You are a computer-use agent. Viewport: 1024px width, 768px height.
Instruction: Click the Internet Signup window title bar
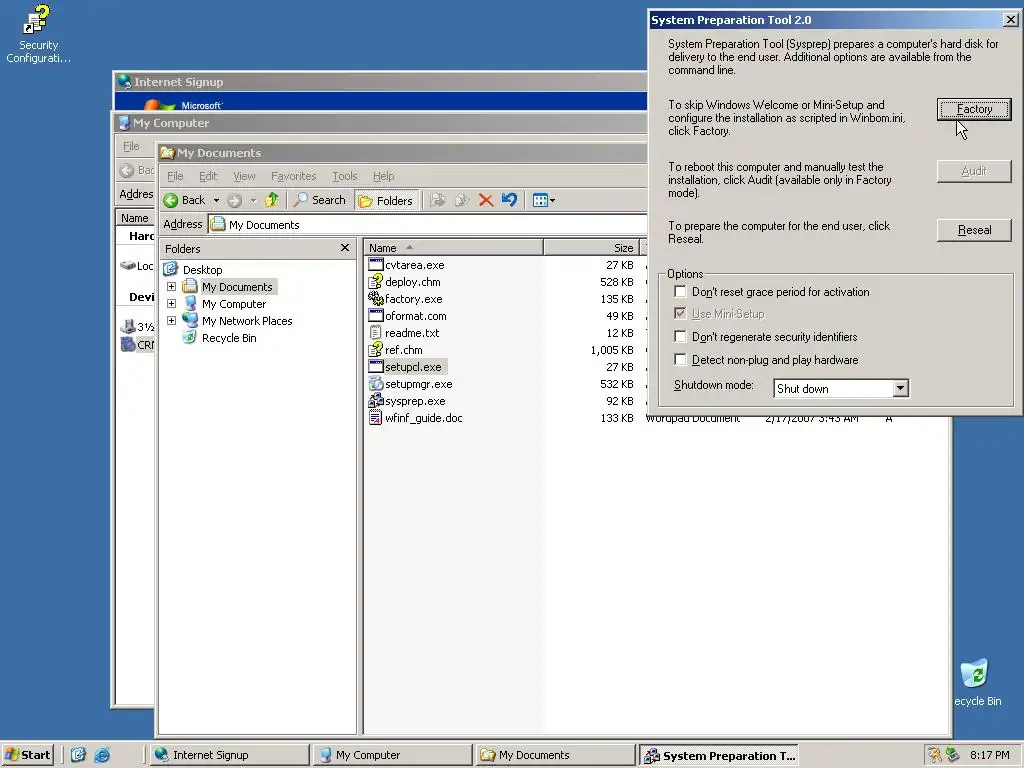381,82
